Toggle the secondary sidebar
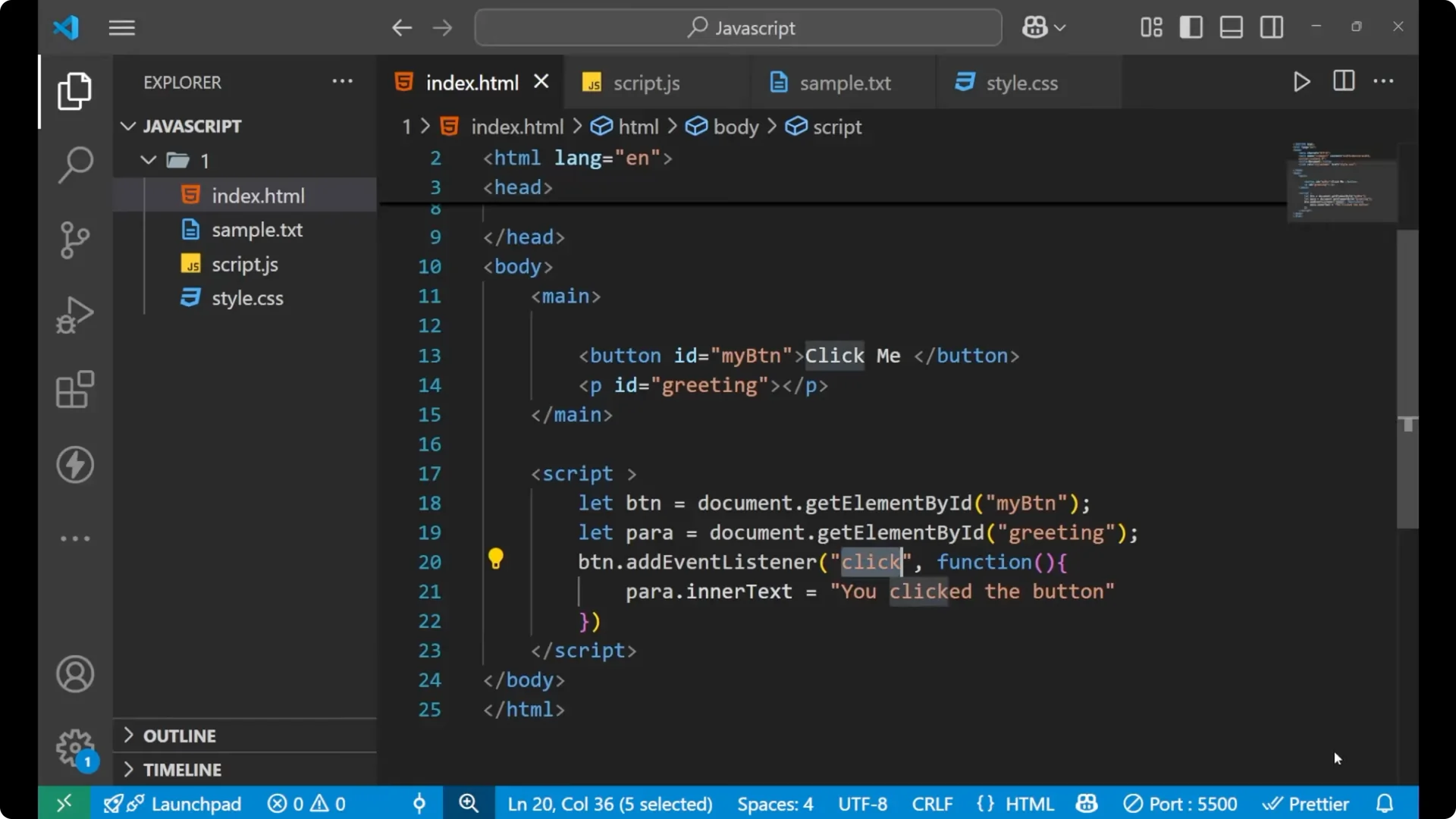Screen dimensions: 1456x819 pyautogui.click(x=1271, y=27)
